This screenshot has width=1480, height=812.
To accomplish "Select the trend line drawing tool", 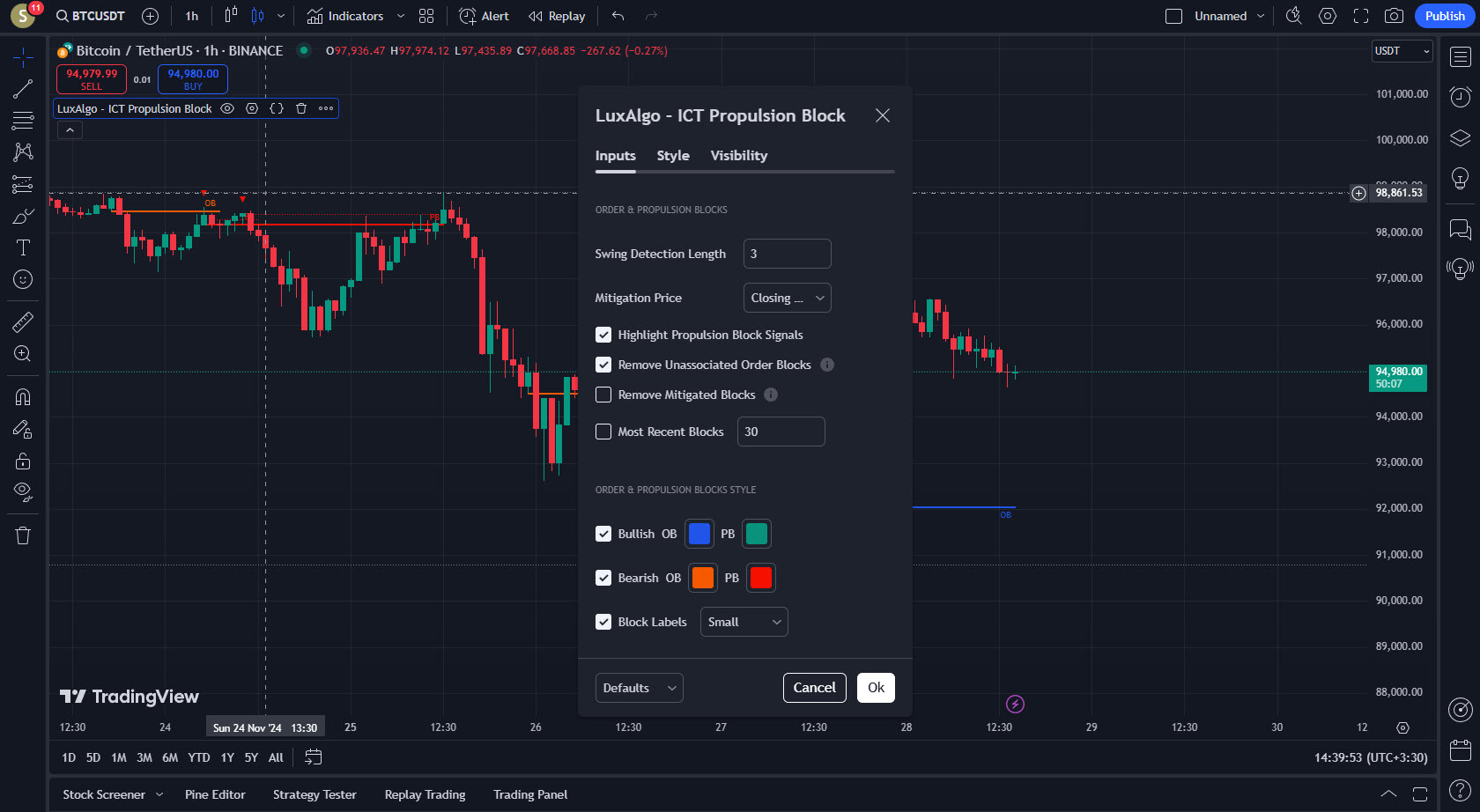I will point(23,89).
